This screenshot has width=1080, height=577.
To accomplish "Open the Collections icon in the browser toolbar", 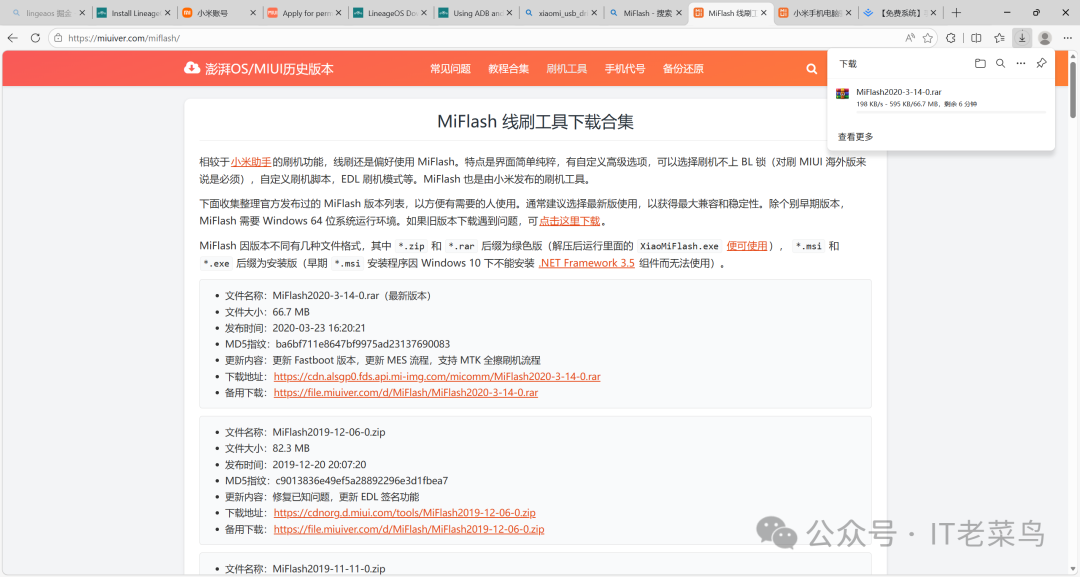I will pos(999,36).
